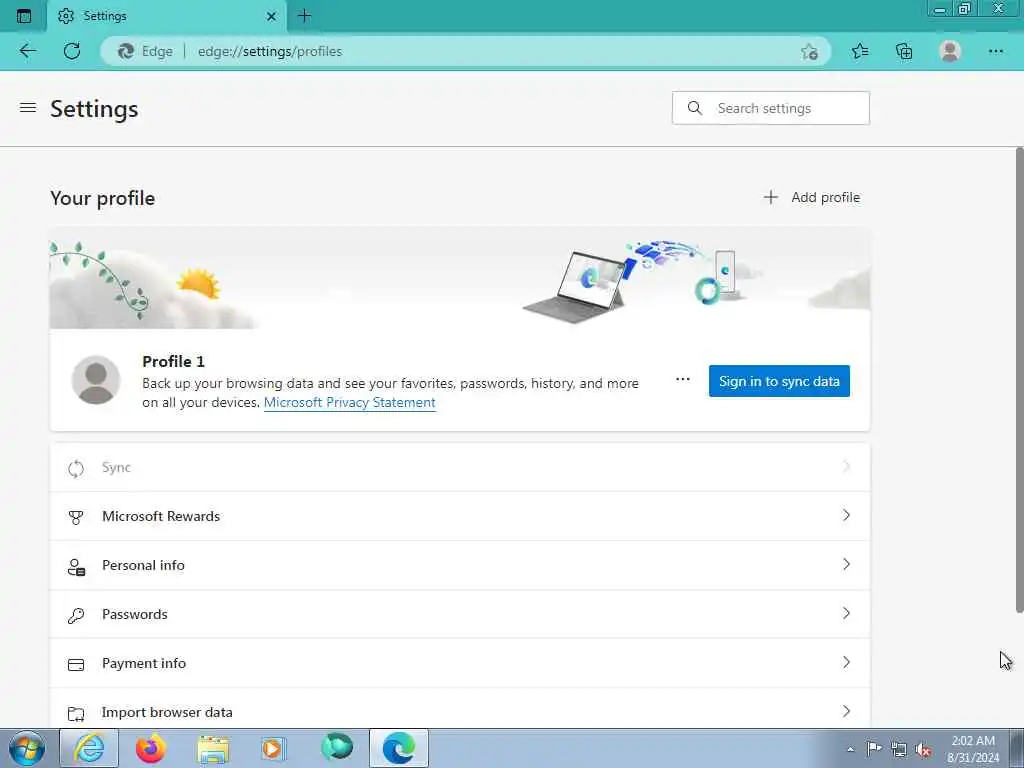This screenshot has height=768, width=1024.
Task: Expand Personal info chevron
Action: [846, 564]
